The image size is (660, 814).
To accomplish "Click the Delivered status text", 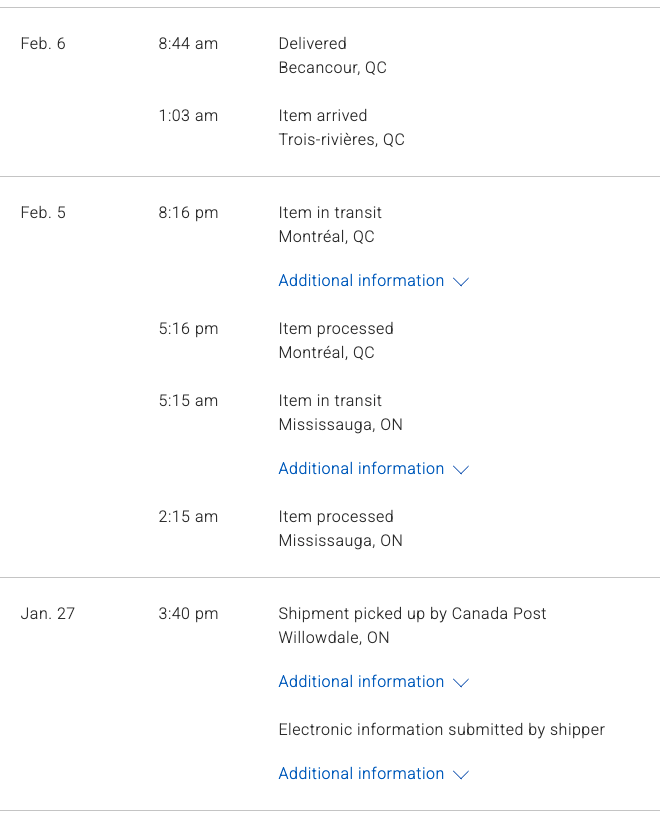I will tap(312, 44).
